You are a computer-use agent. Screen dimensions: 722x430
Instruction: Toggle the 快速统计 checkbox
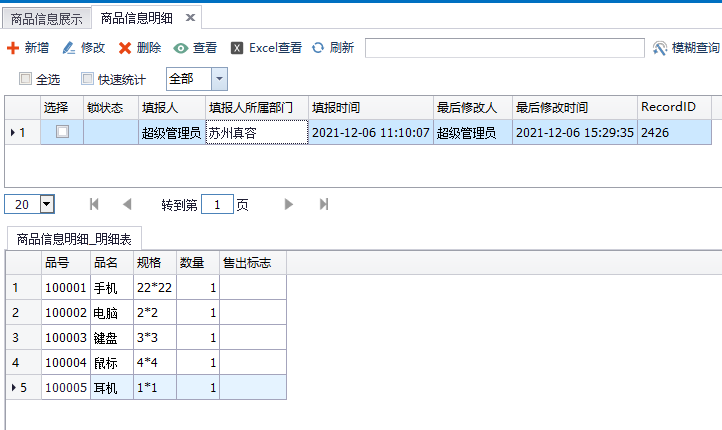87,79
